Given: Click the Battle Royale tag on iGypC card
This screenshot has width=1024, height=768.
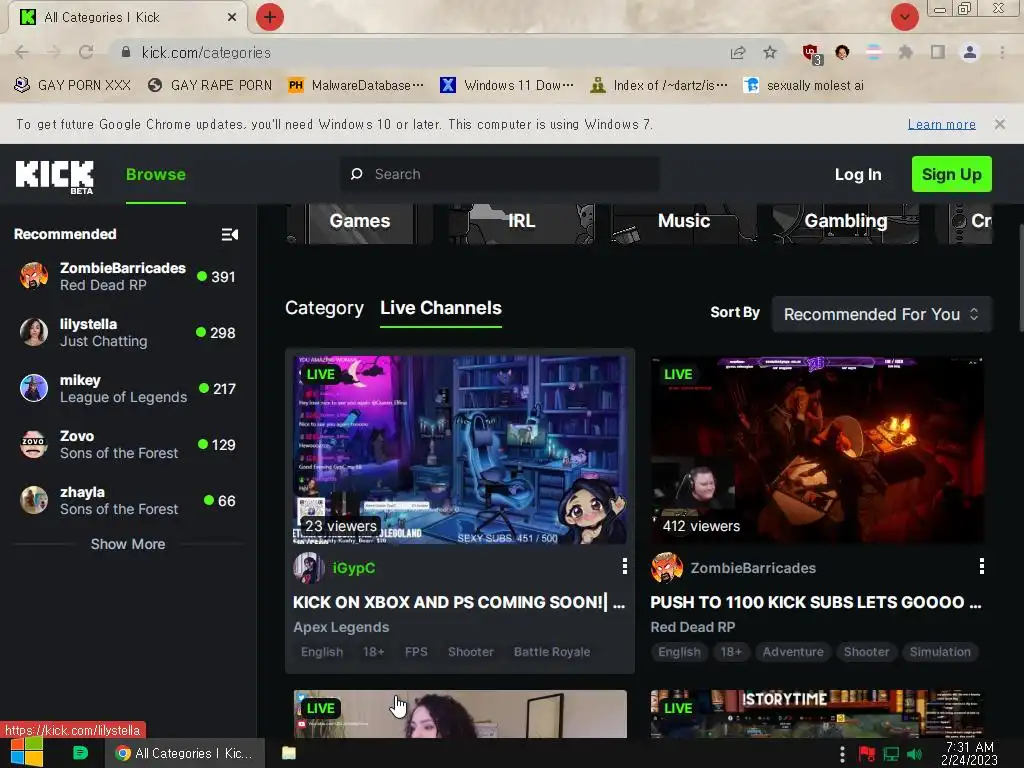Looking at the screenshot, I should point(552,652).
